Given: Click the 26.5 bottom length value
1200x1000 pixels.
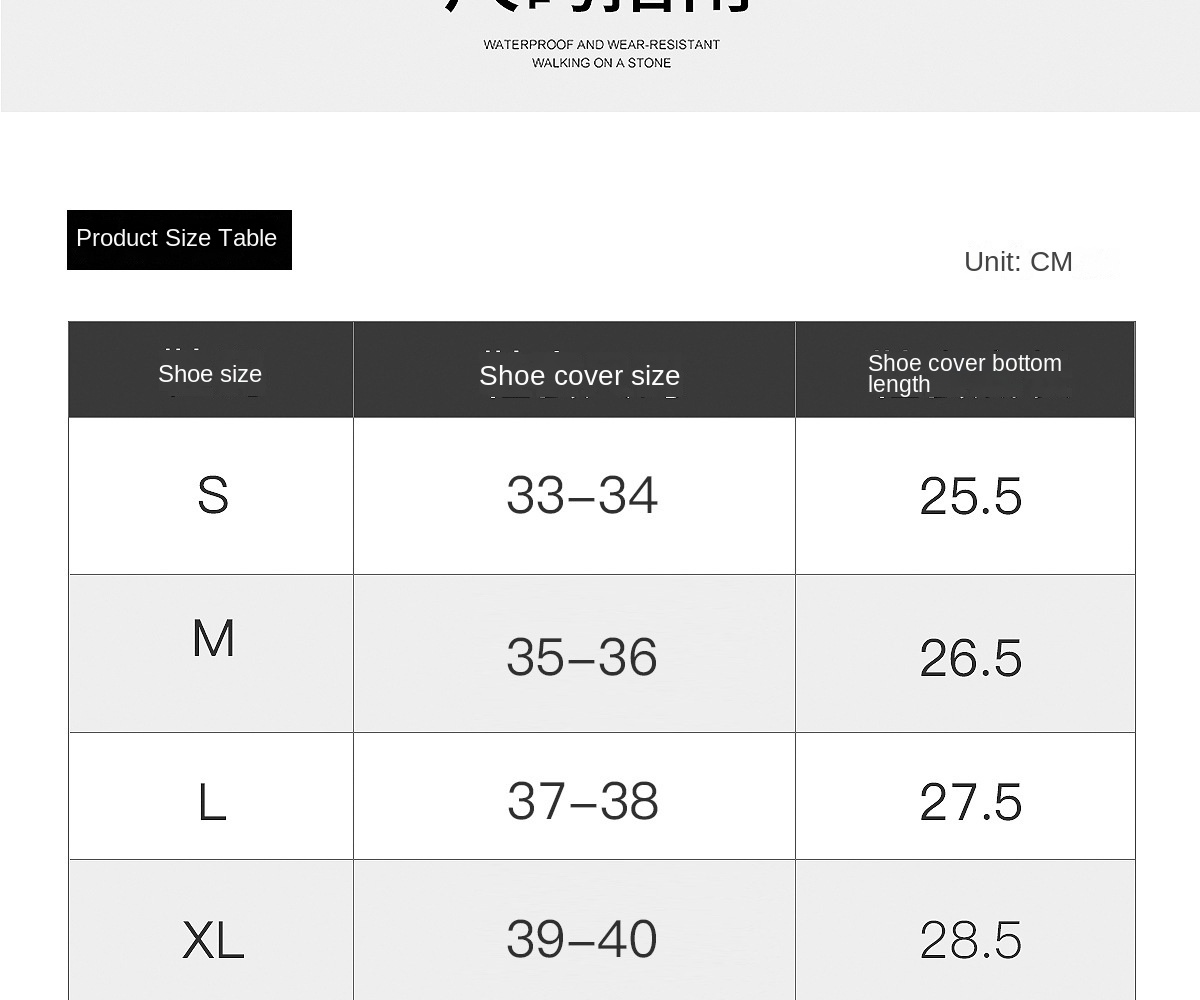Looking at the screenshot, I should (971, 658).
